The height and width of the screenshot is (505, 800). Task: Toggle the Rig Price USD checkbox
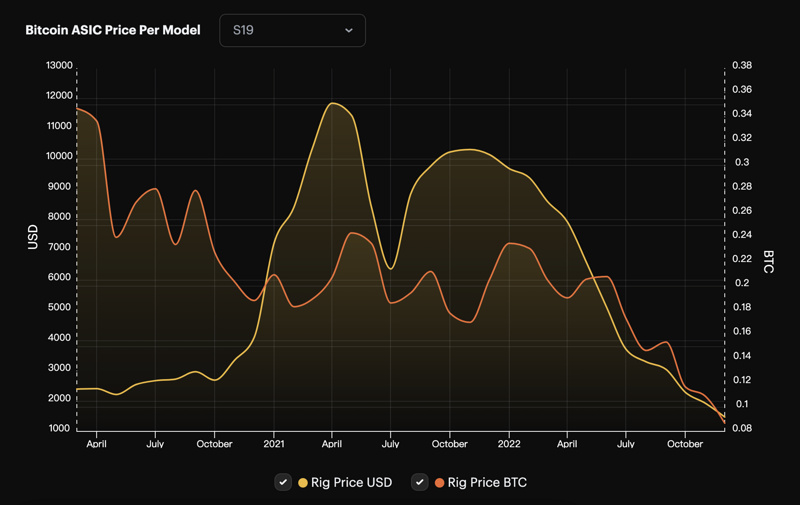pos(284,482)
